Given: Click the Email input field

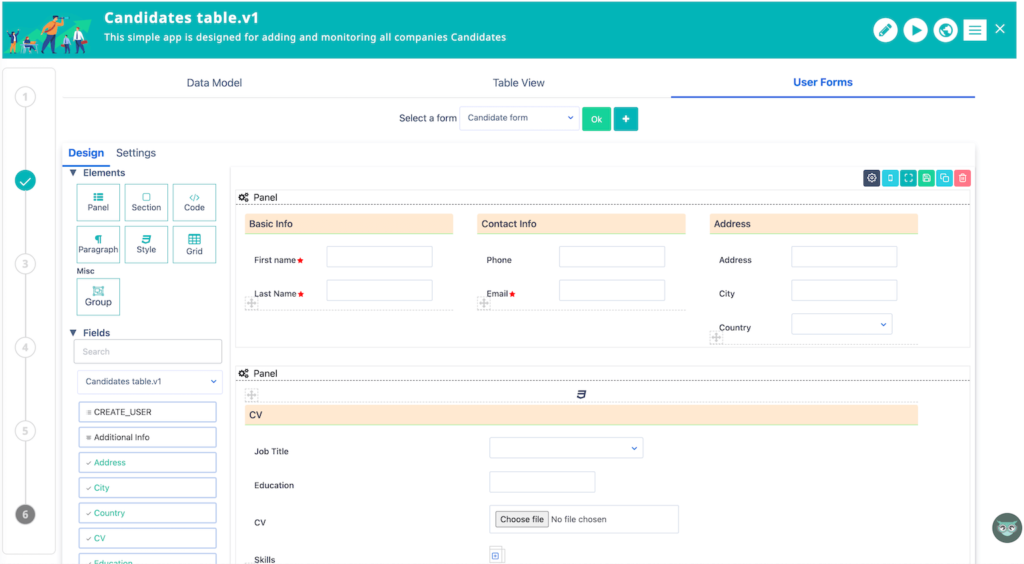Looking at the screenshot, I should pos(612,290).
